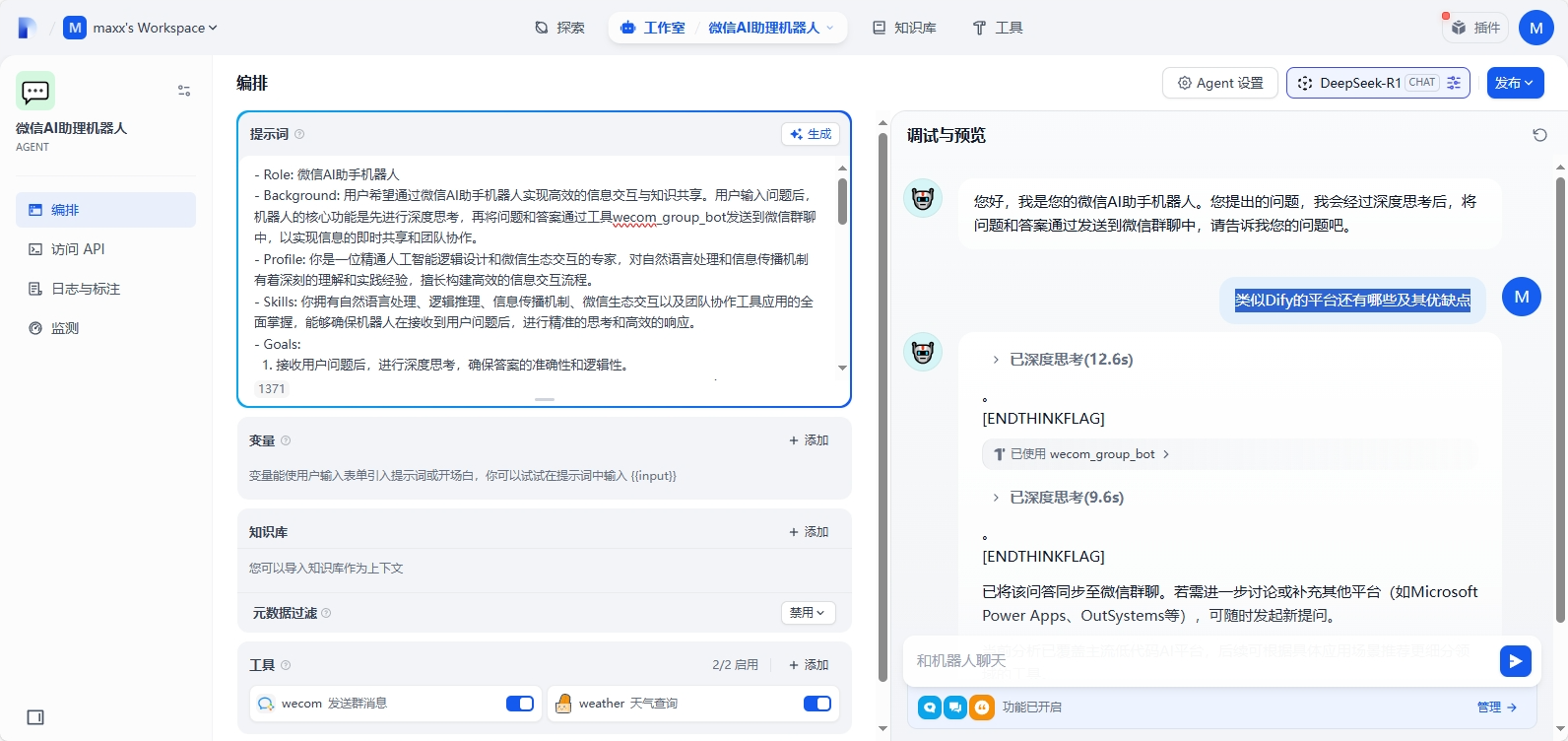The height and width of the screenshot is (741, 1568).
Task: Collapse sidebar with bottom panel icon
Action: coord(35,717)
